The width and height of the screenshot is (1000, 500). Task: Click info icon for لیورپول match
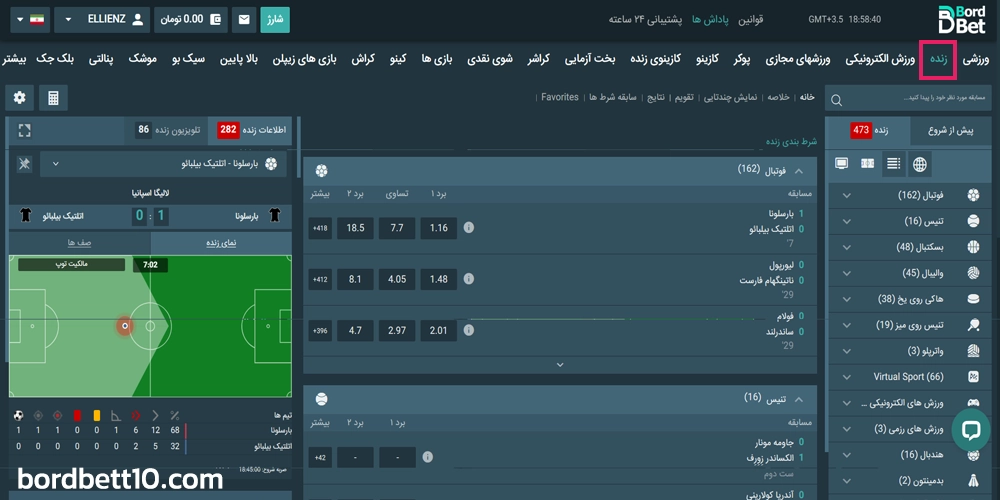pos(469,279)
